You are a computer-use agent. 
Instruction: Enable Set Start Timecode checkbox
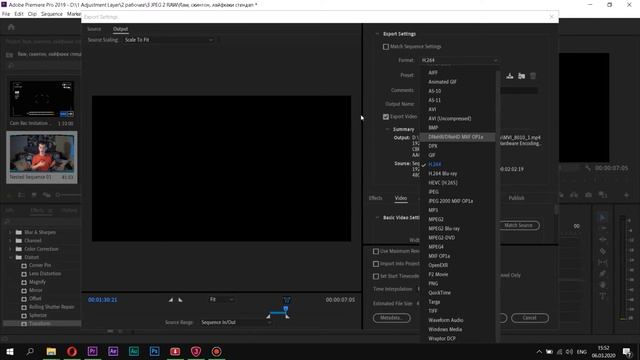376,276
